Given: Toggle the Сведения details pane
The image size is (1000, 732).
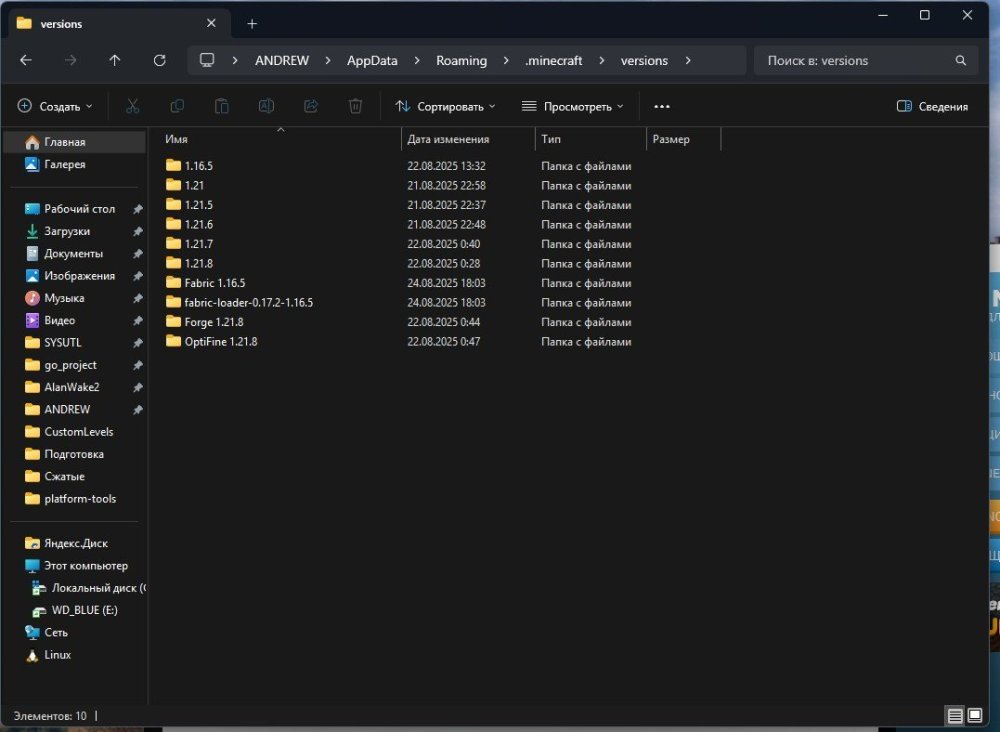Looking at the screenshot, I should point(932,106).
